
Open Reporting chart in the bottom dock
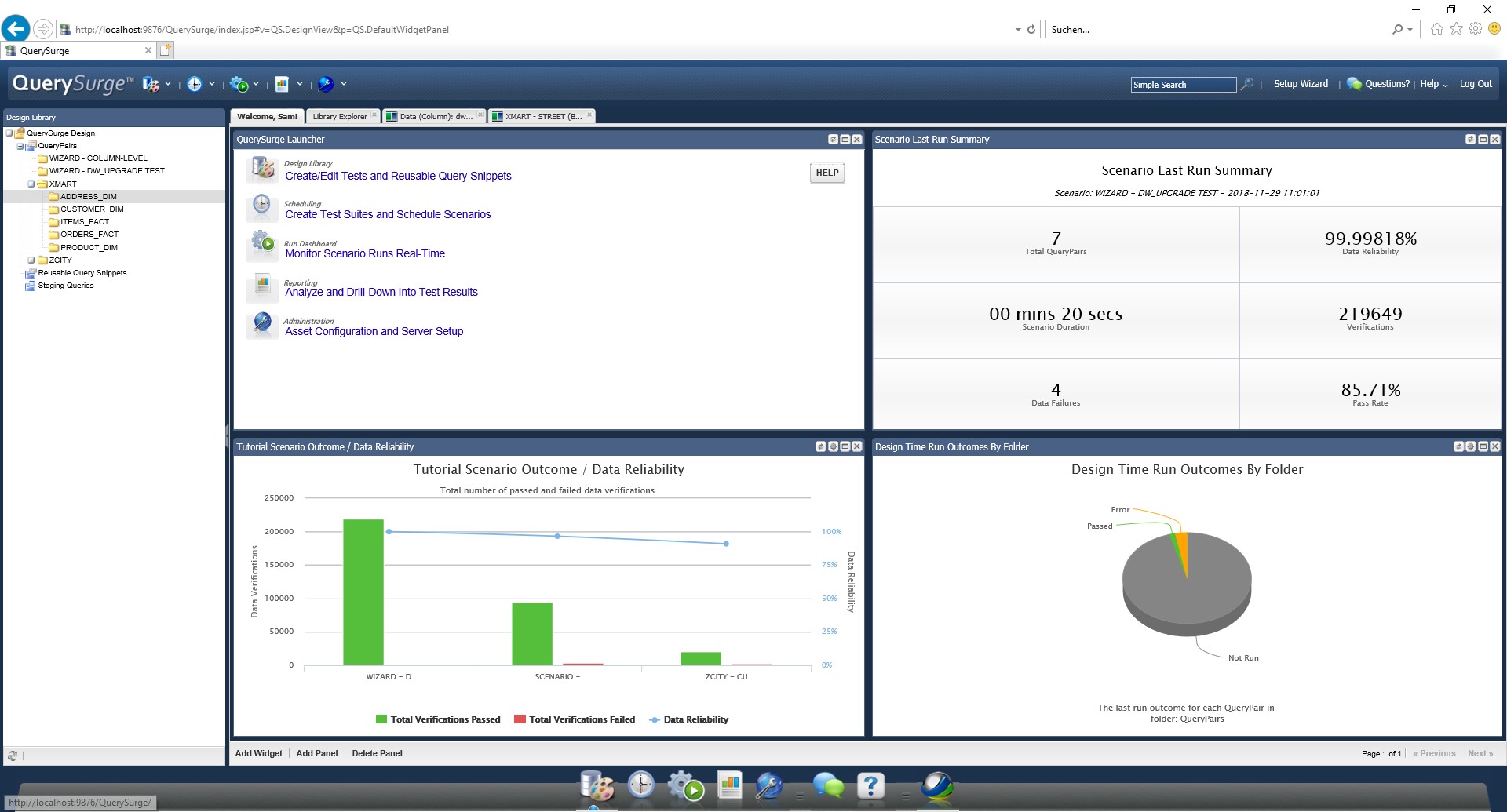tap(730, 785)
